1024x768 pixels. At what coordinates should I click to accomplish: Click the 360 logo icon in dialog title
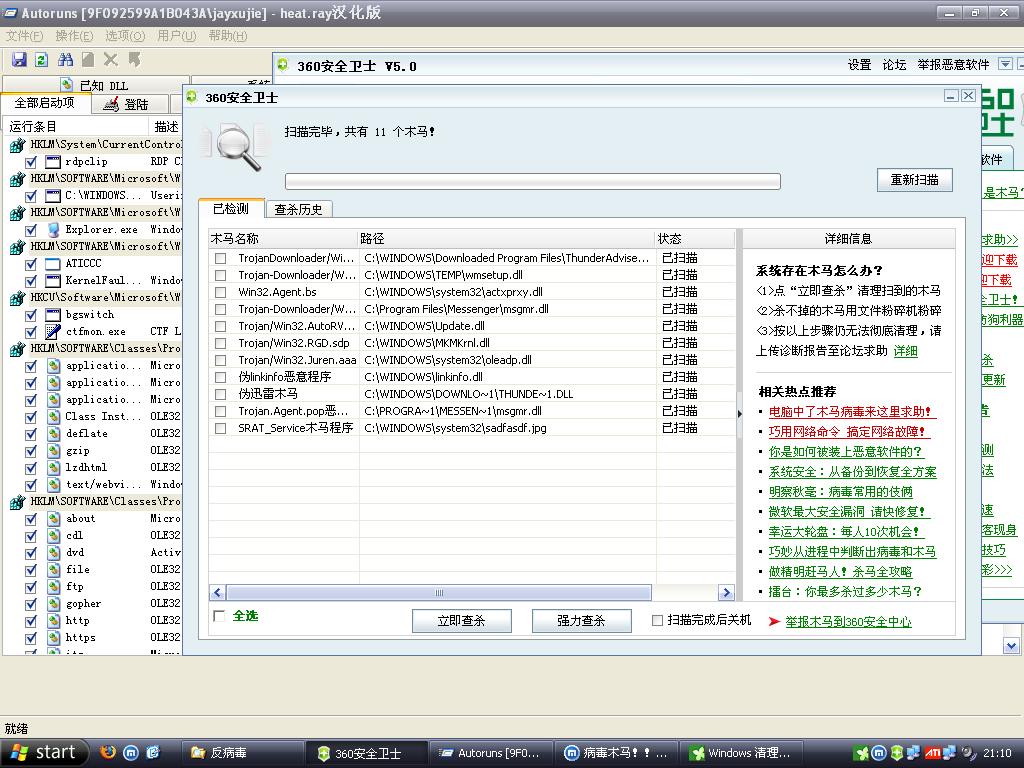point(192,97)
